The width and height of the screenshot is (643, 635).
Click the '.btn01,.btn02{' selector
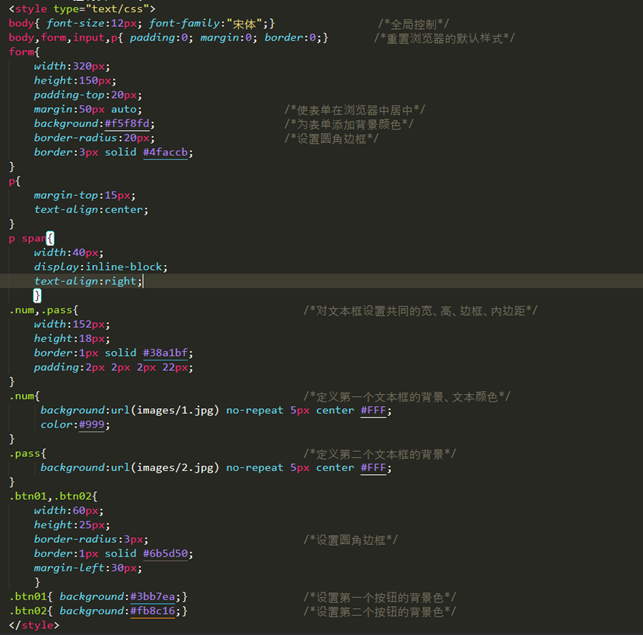53,496
